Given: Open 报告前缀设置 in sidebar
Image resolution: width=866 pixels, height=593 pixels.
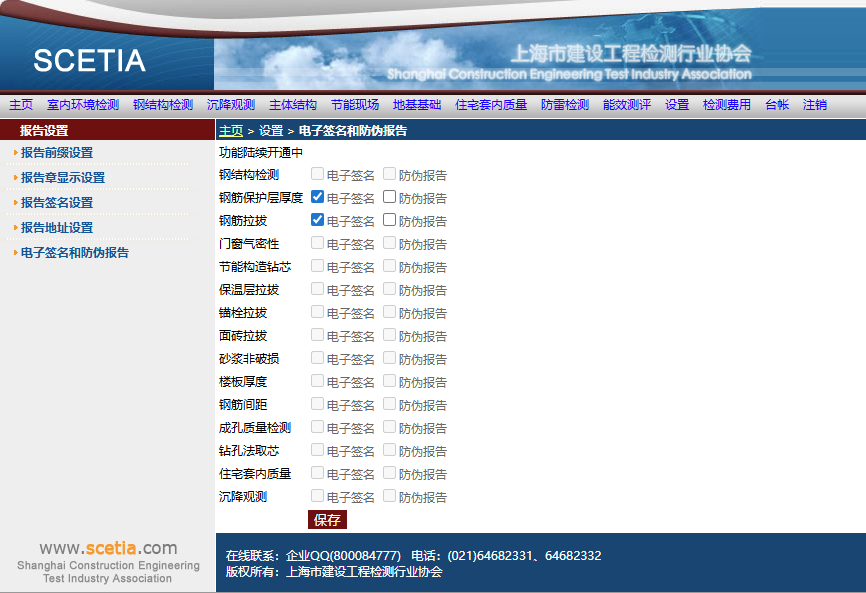Looking at the screenshot, I should coord(57,153).
